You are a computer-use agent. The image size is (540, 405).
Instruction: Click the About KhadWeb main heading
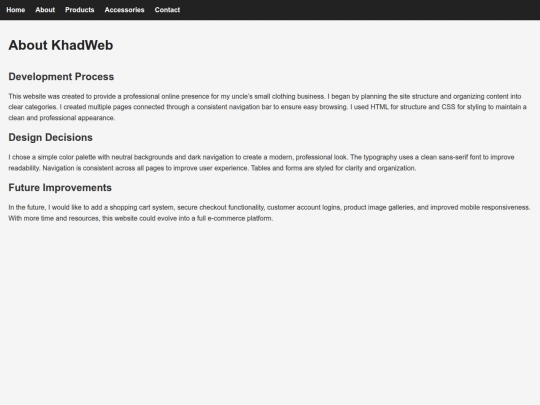[61, 45]
